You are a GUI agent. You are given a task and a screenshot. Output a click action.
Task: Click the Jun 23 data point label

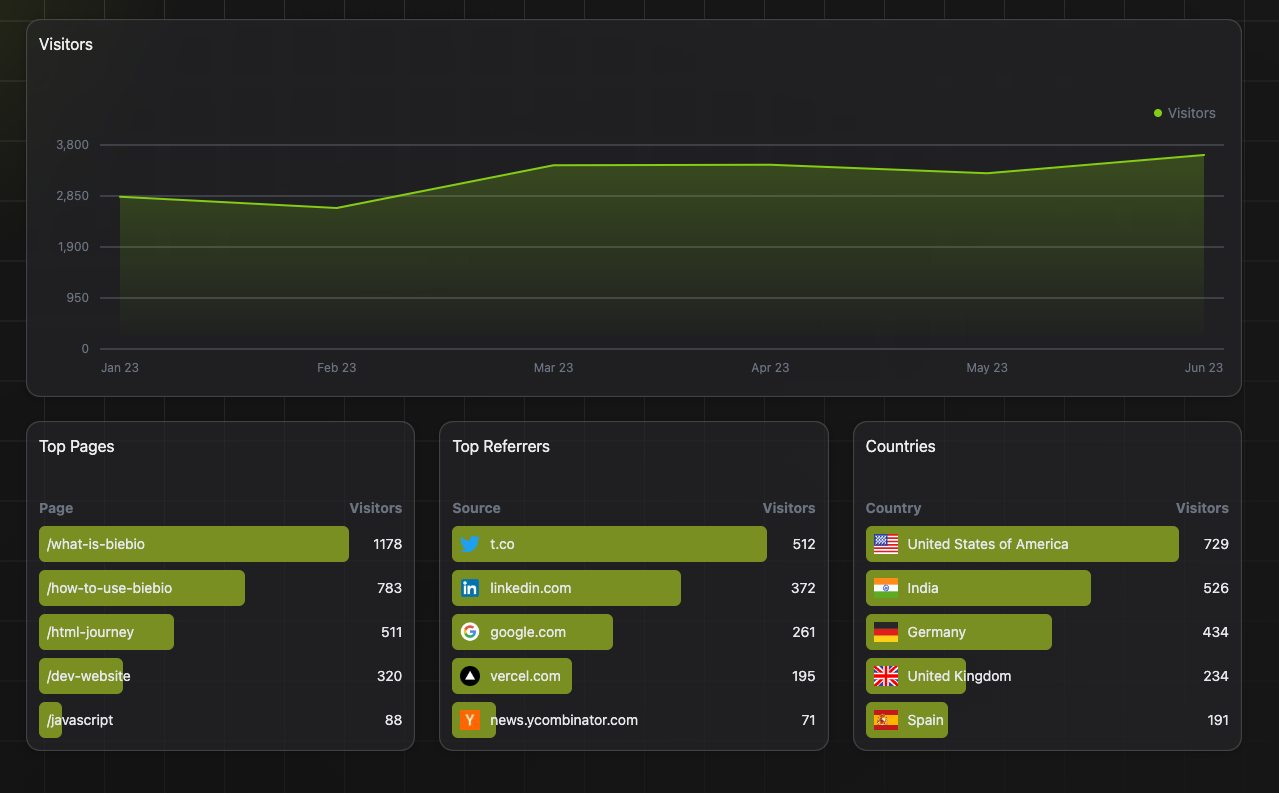click(1203, 368)
